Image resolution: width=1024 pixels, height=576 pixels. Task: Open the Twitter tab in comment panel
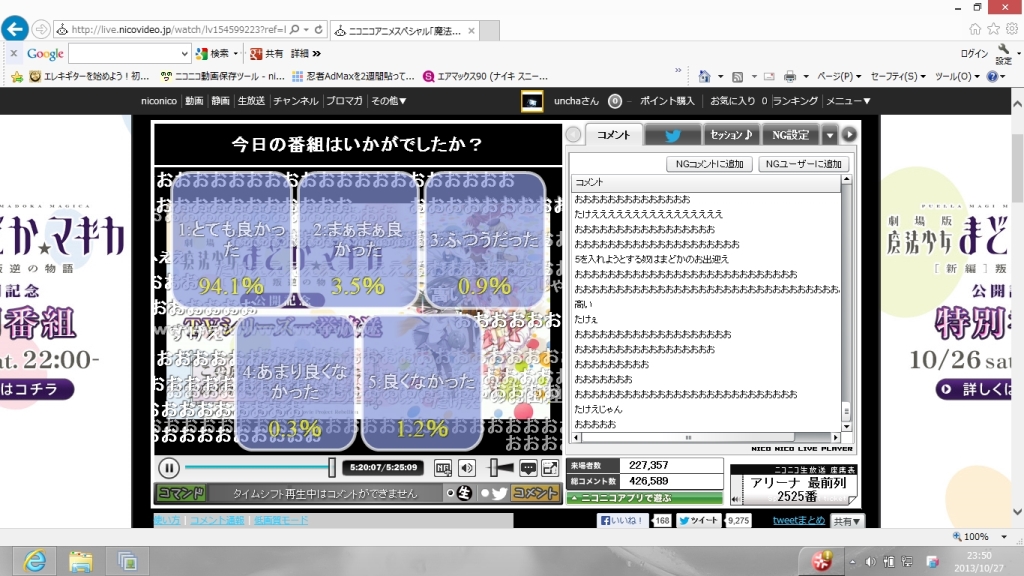pyautogui.click(x=673, y=135)
